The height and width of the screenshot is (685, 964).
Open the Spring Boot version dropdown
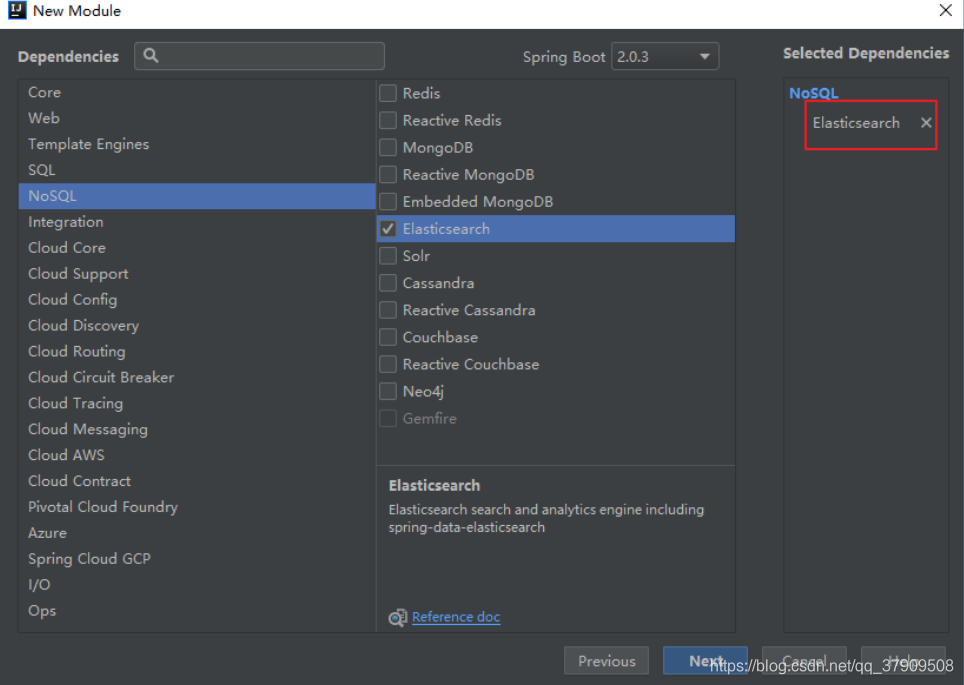(x=665, y=57)
